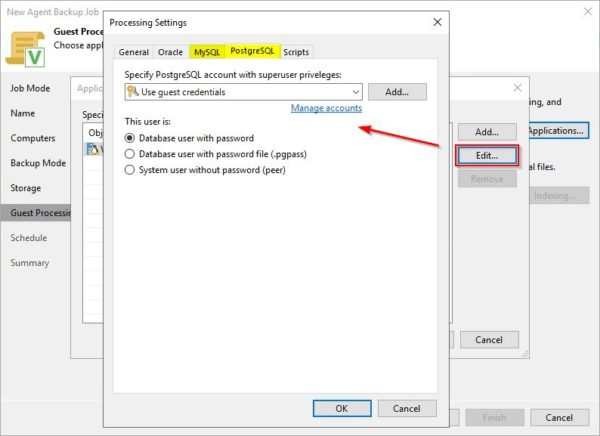
Task: Open the Computers wizard step
Action: [33, 138]
